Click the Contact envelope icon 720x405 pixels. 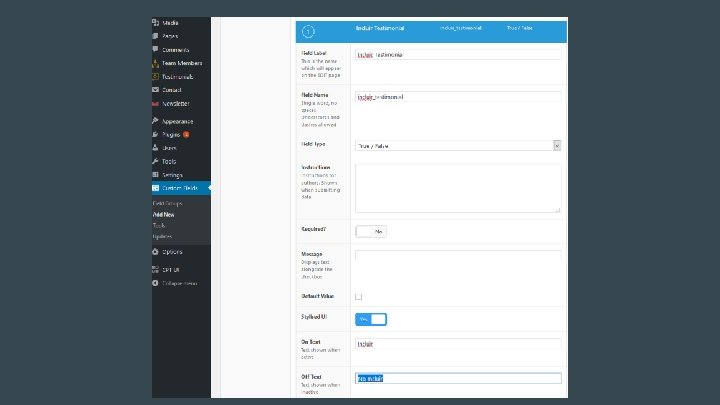click(156, 90)
